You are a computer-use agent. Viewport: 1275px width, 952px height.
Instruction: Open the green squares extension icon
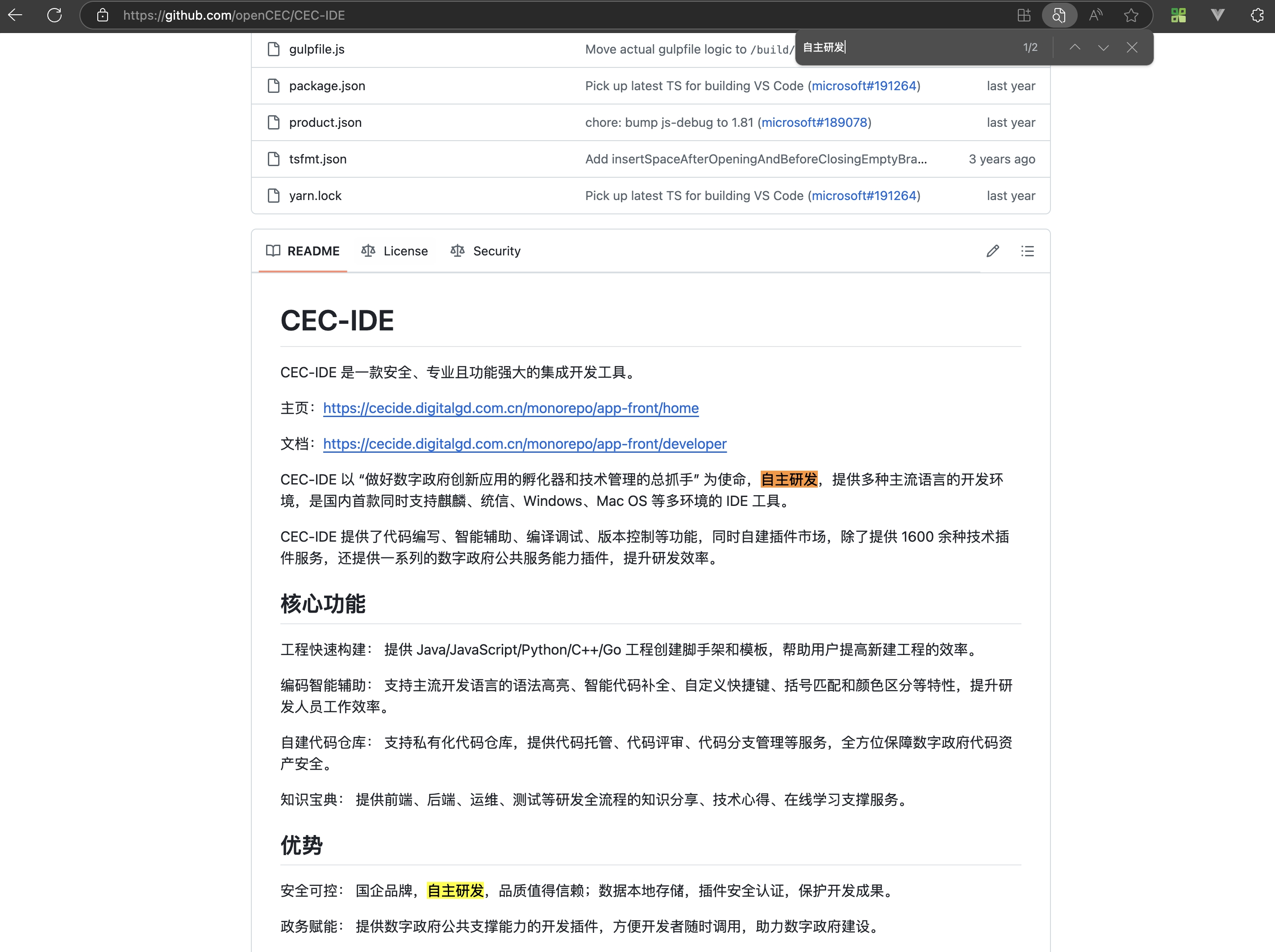pyautogui.click(x=1178, y=15)
